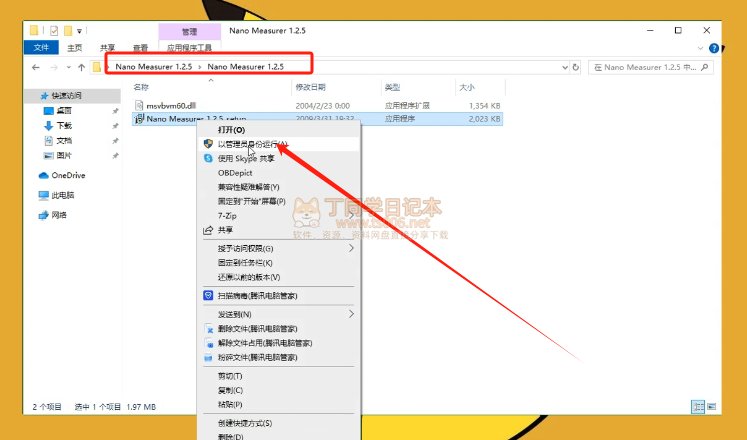Choose 兼容性疑难解答(Y) menu entry
The height and width of the screenshot is (440, 747).
279,187
